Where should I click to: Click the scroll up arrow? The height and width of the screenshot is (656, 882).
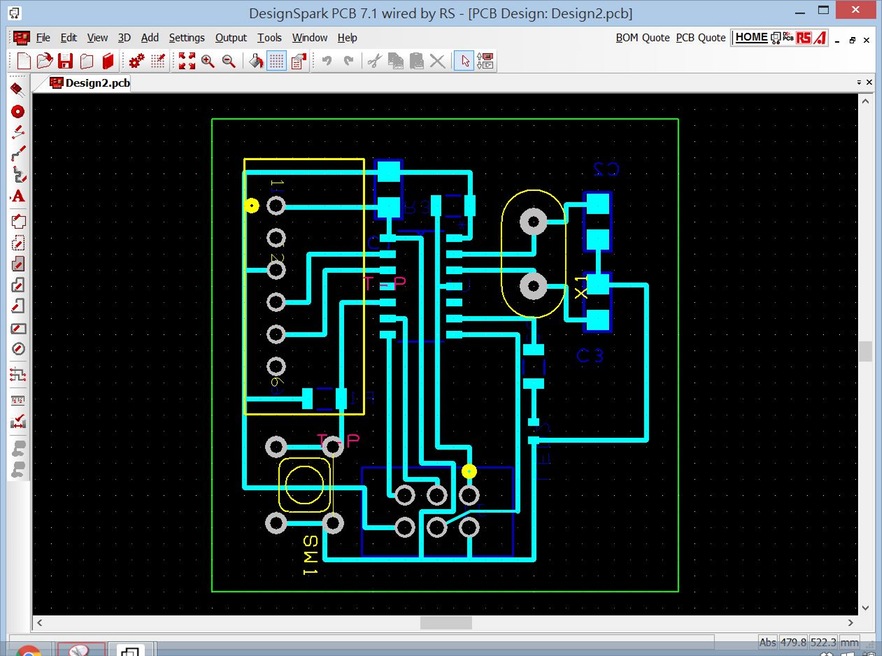[x=865, y=101]
